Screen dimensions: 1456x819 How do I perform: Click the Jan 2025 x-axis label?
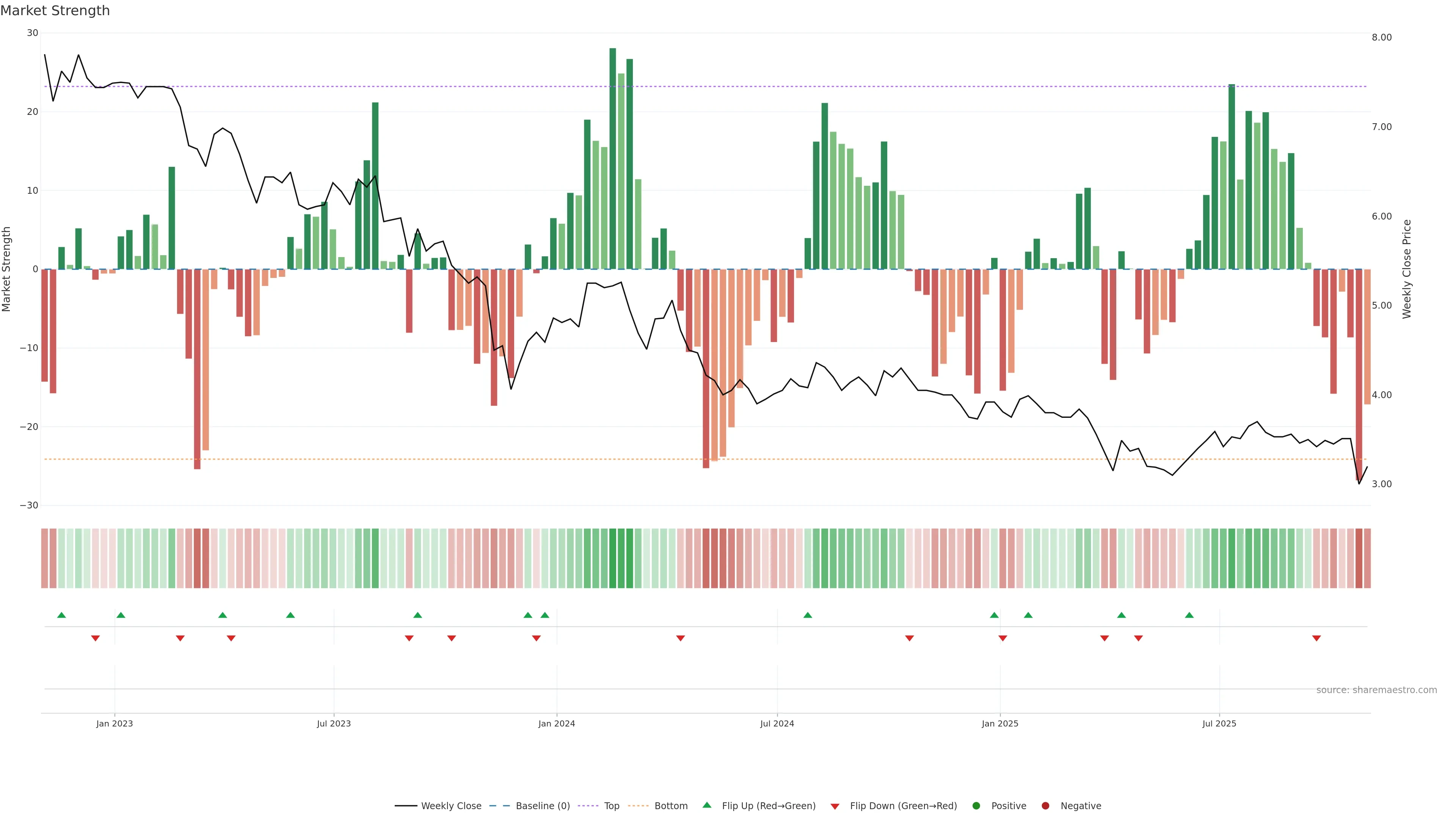click(x=1000, y=723)
